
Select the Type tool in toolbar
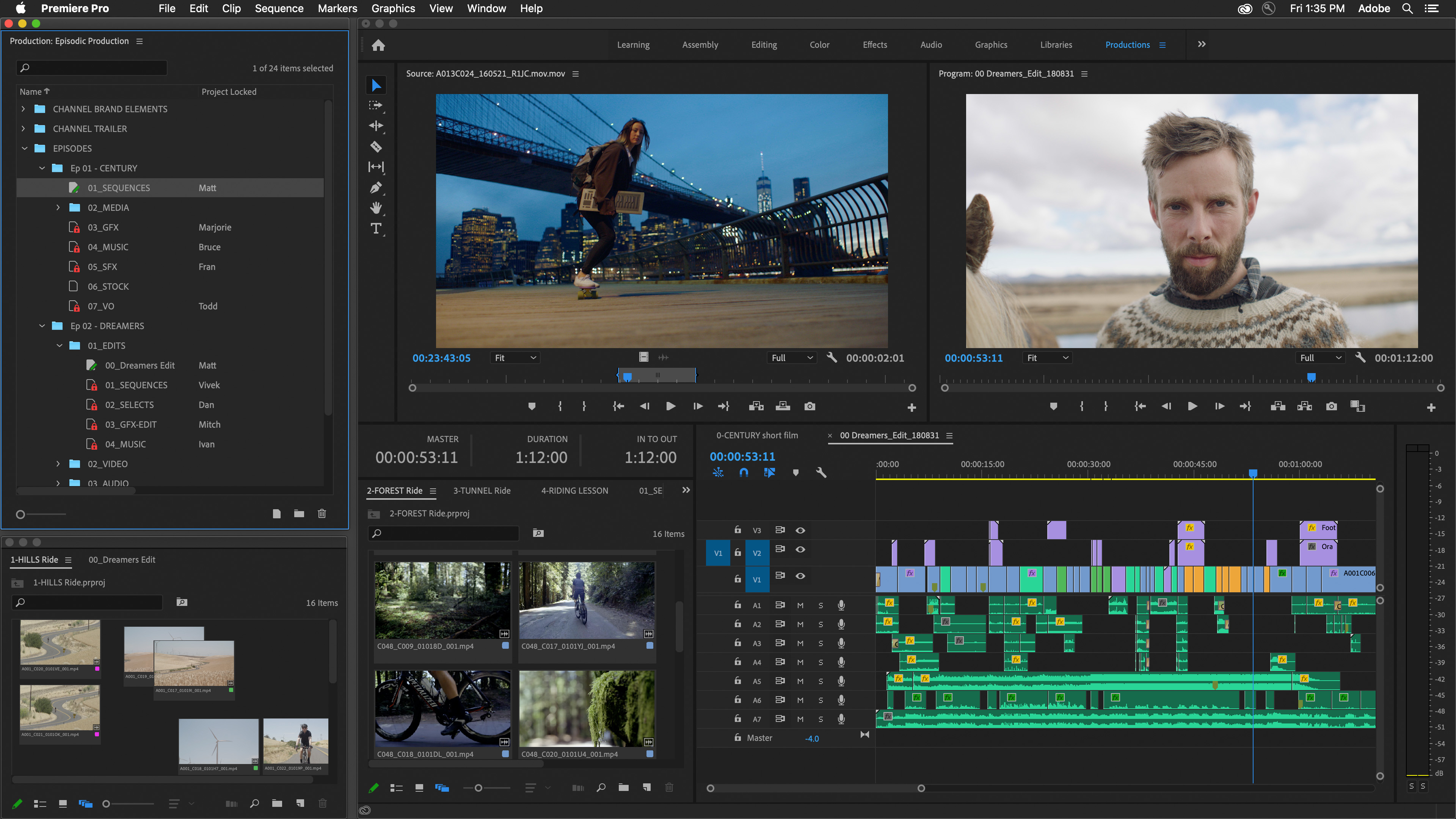point(376,229)
